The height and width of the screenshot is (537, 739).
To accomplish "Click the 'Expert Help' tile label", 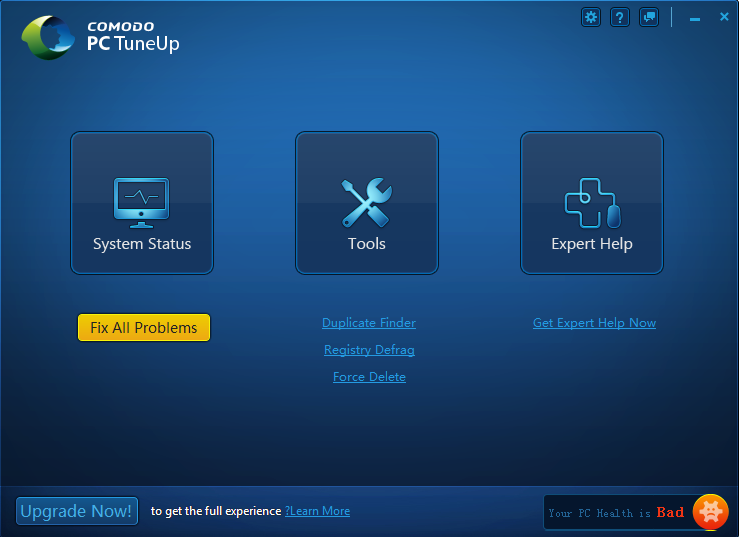I will pyautogui.click(x=592, y=244).
